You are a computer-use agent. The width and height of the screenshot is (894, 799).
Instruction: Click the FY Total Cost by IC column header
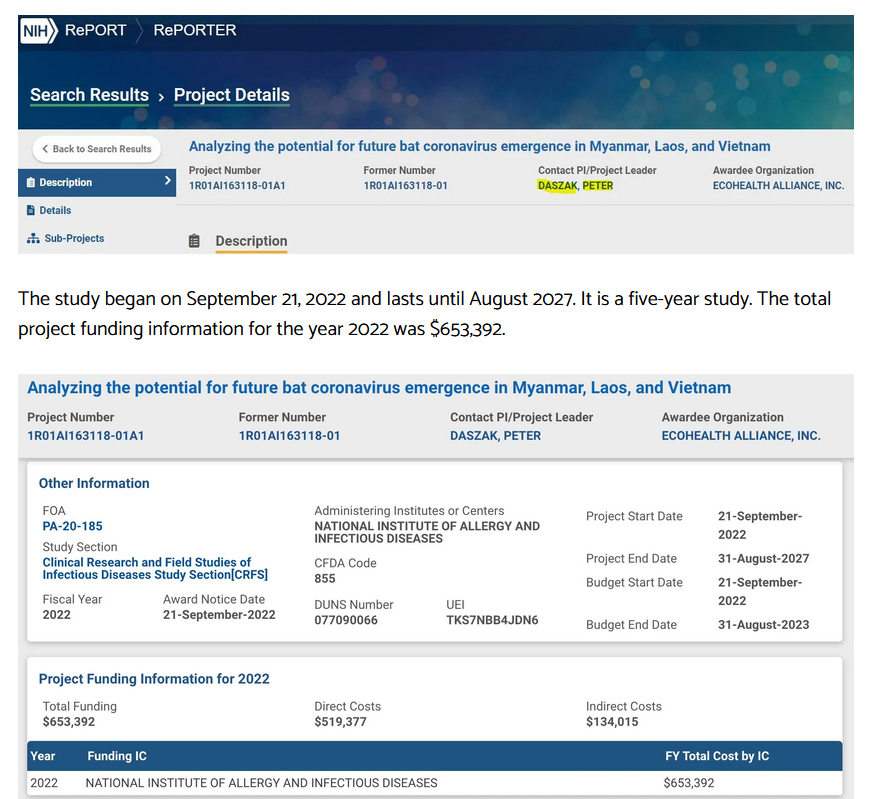[x=717, y=756]
